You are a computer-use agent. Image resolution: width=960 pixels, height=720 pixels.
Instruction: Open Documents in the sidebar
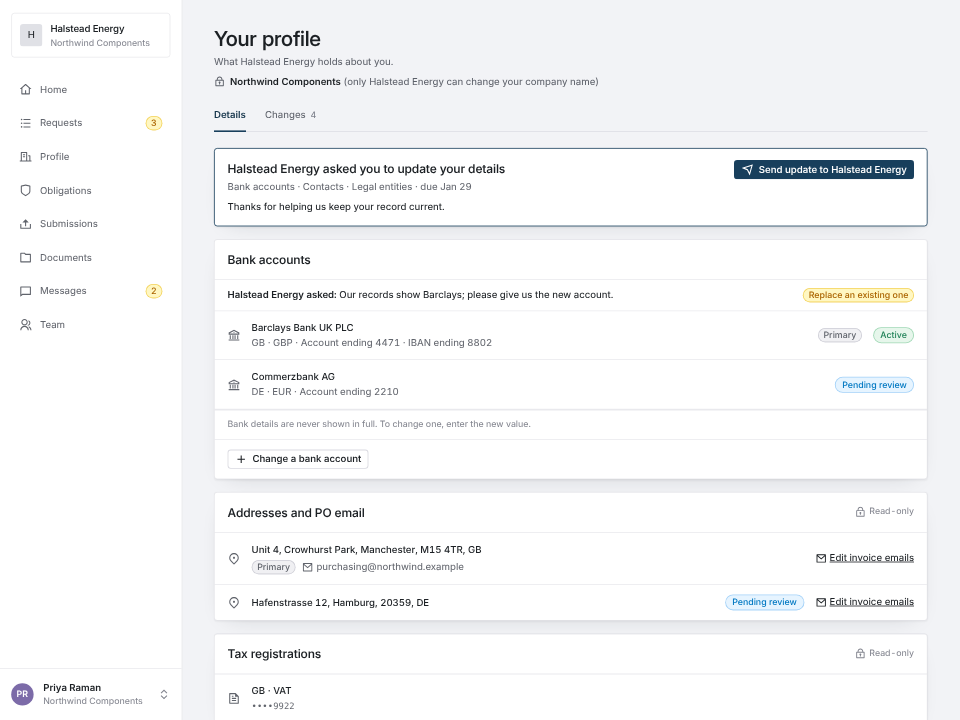(91, 258)
